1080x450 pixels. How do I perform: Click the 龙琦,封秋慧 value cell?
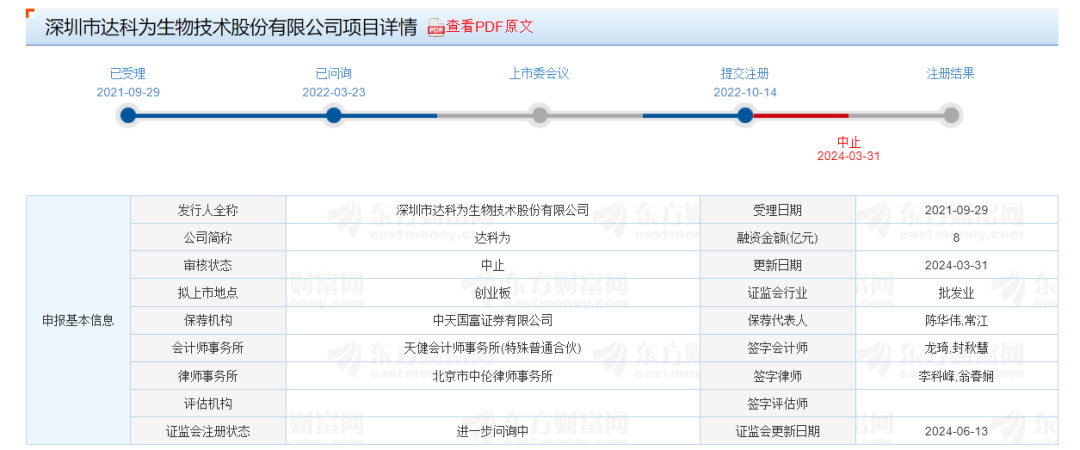[x=957, y=348]
